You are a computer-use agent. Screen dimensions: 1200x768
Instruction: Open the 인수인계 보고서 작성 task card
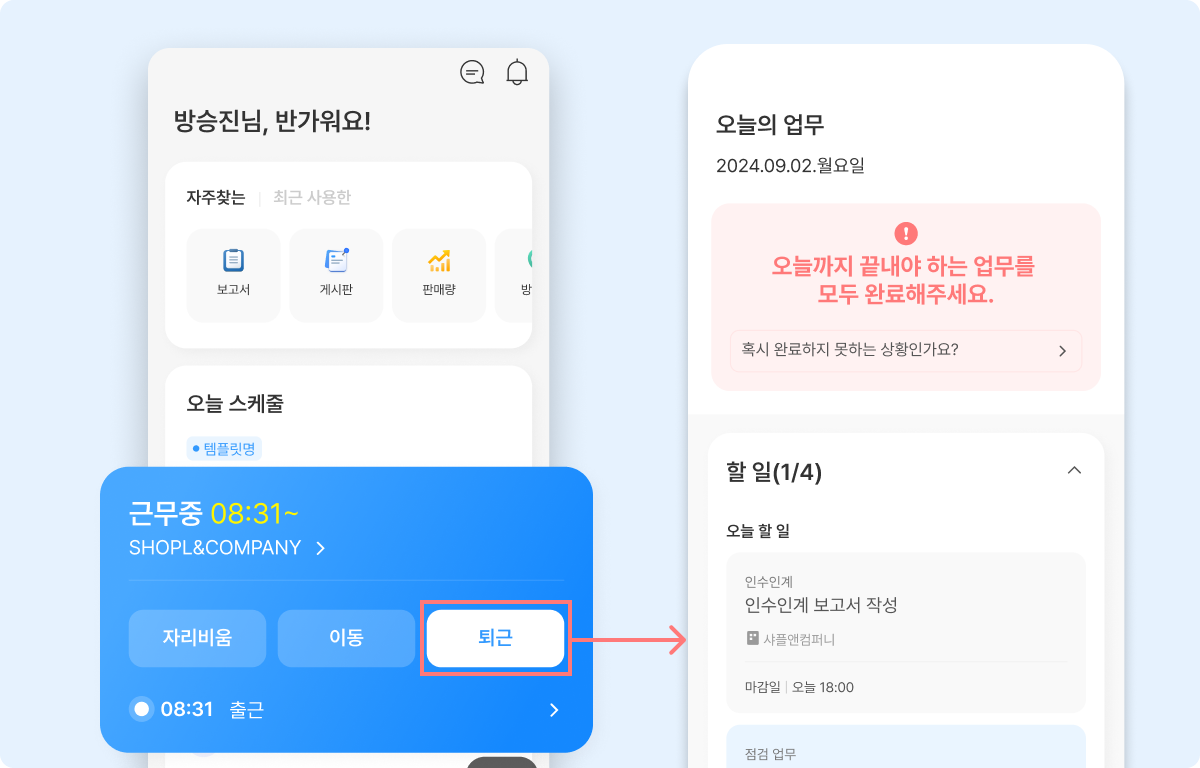(x=906, y=633)
